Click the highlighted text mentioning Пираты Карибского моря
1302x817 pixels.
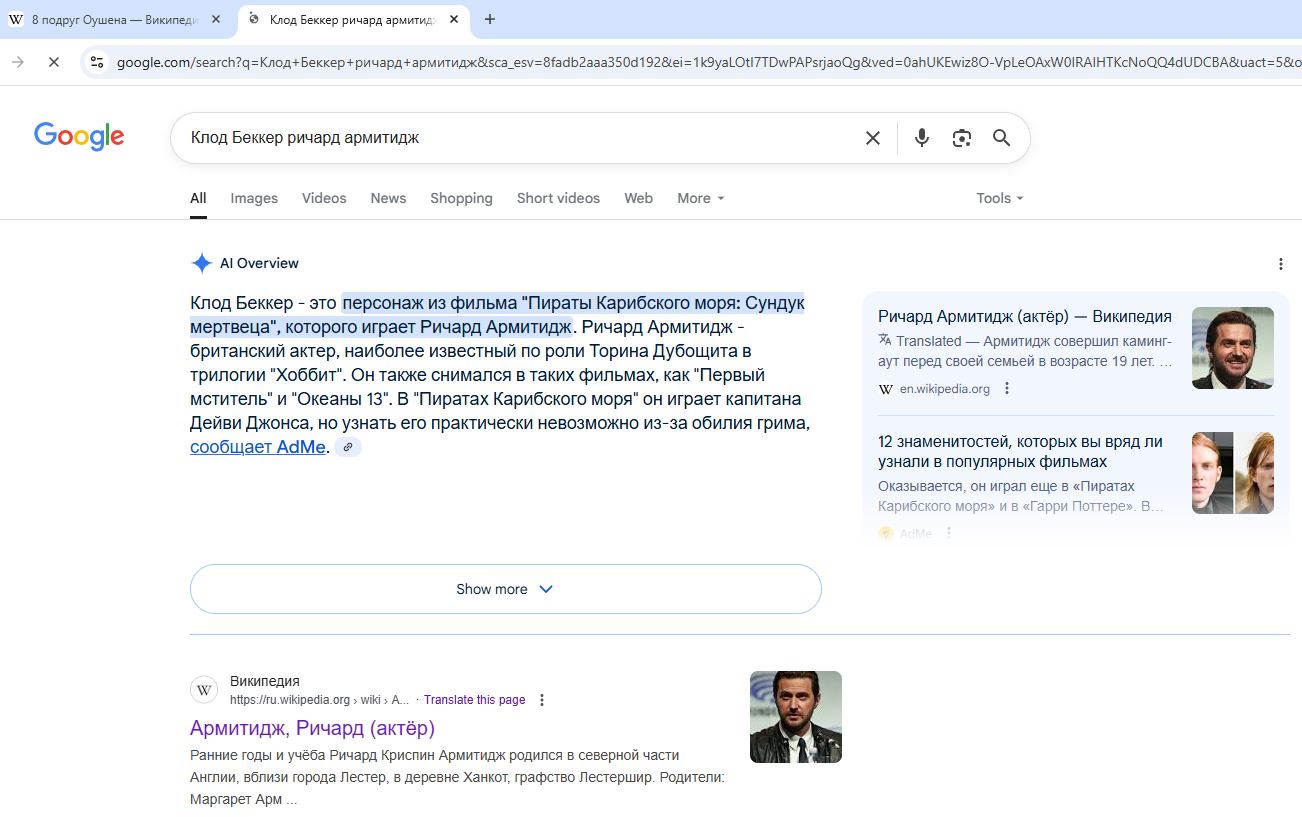(x=498, y=314)
